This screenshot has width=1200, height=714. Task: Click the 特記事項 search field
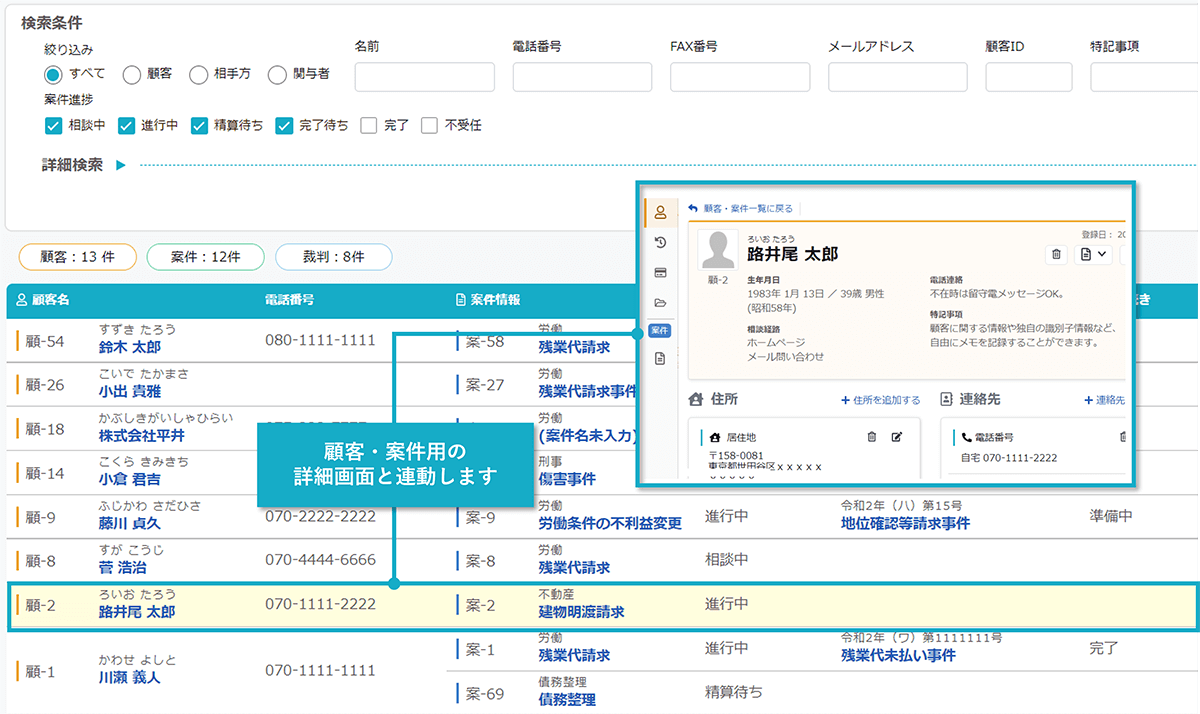pos(1145,77)
